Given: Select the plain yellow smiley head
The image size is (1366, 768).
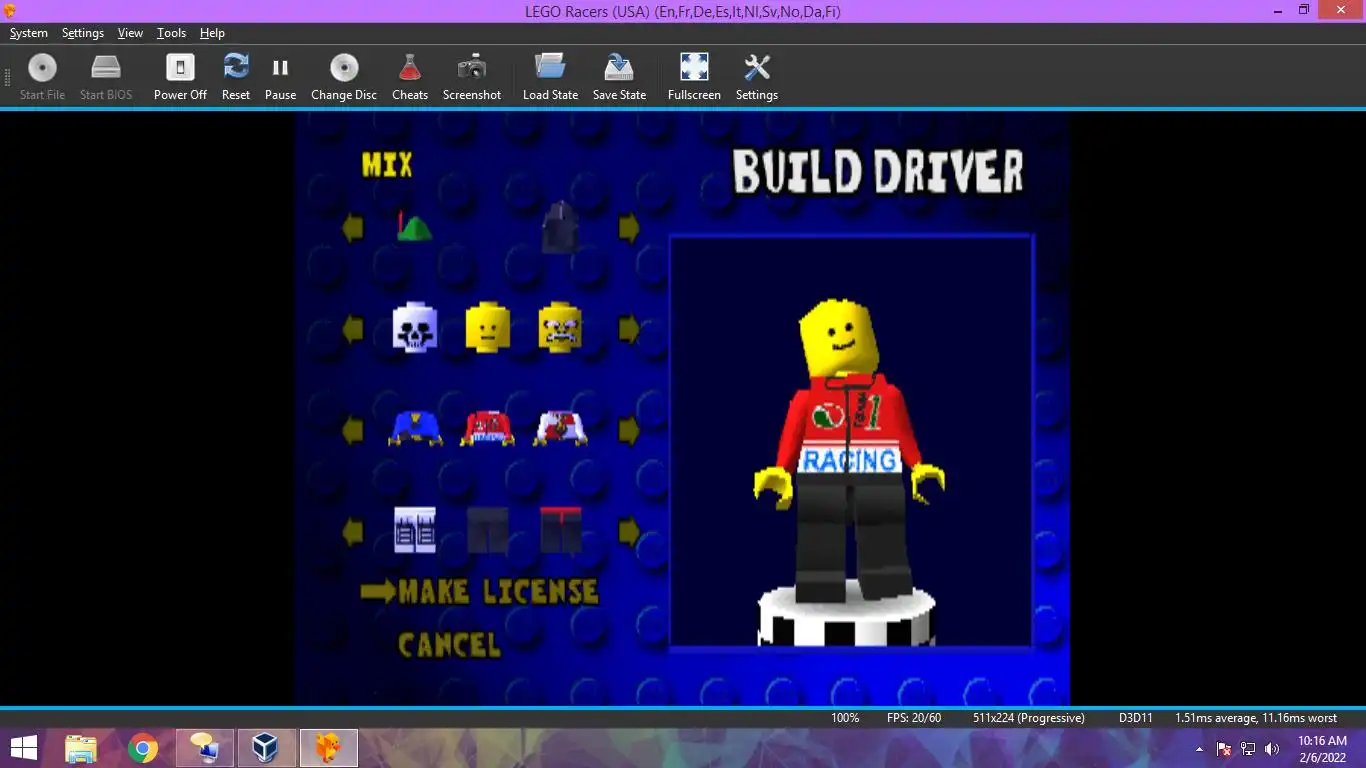Looking at the screenshot, I should click(488, 327).
